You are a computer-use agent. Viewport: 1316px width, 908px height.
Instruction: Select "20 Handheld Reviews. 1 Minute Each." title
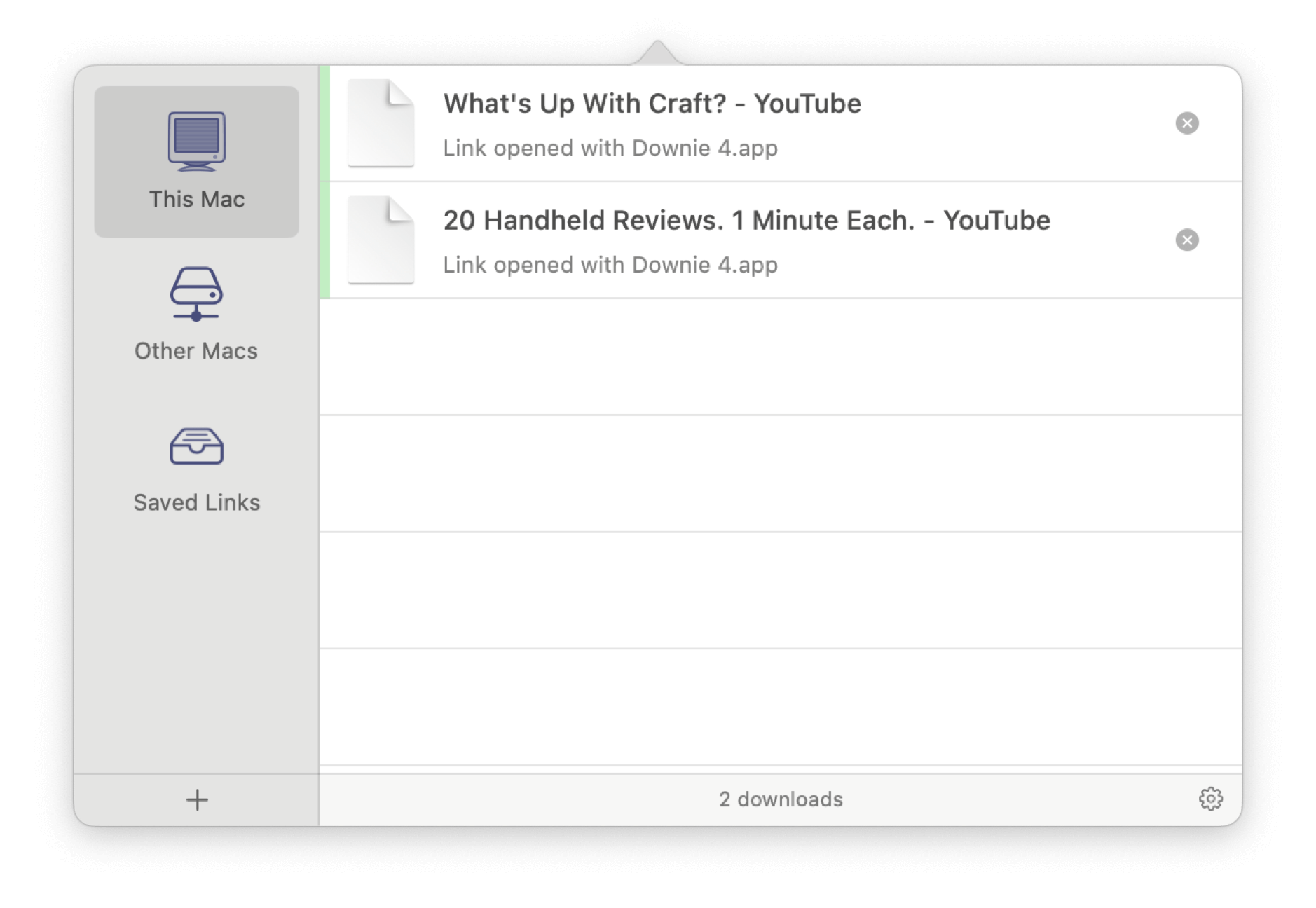click(679, 221)
